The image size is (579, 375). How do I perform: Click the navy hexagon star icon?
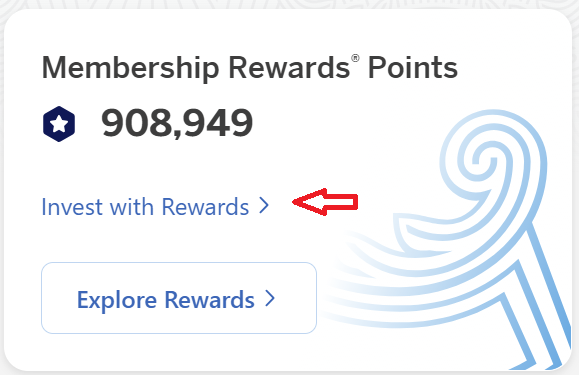[x=59, y=124]
